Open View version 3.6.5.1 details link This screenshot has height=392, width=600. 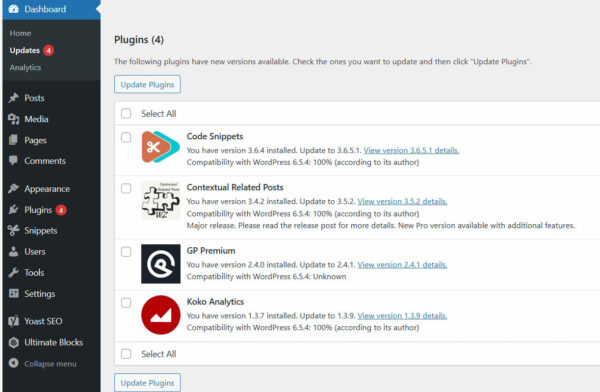point(411,150)
